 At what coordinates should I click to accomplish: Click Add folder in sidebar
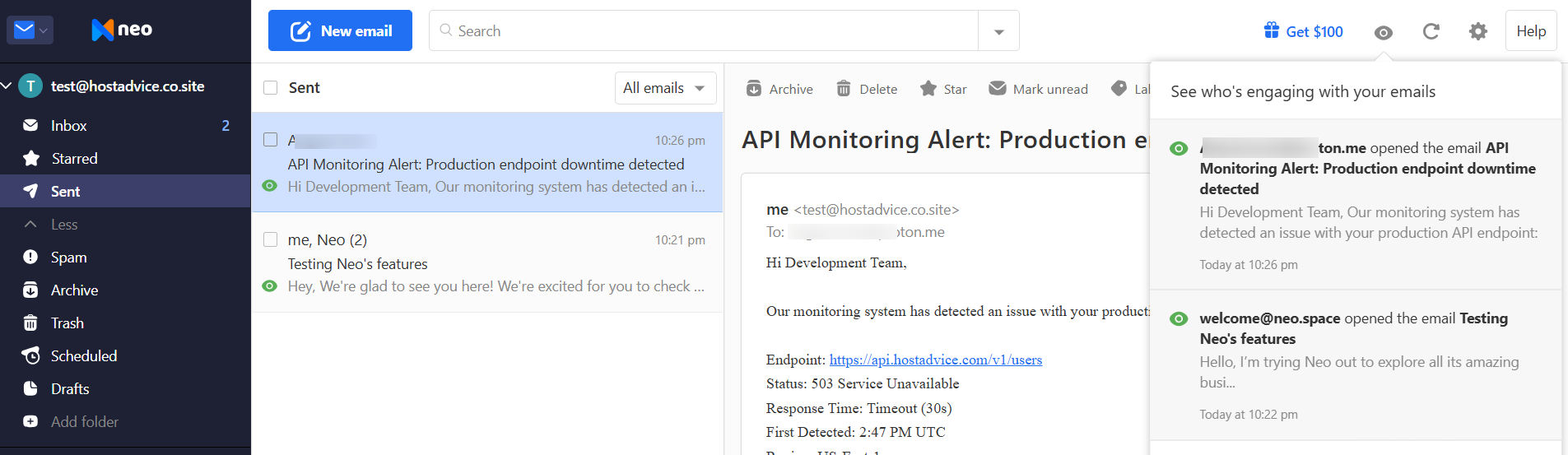tap(125, 421)
